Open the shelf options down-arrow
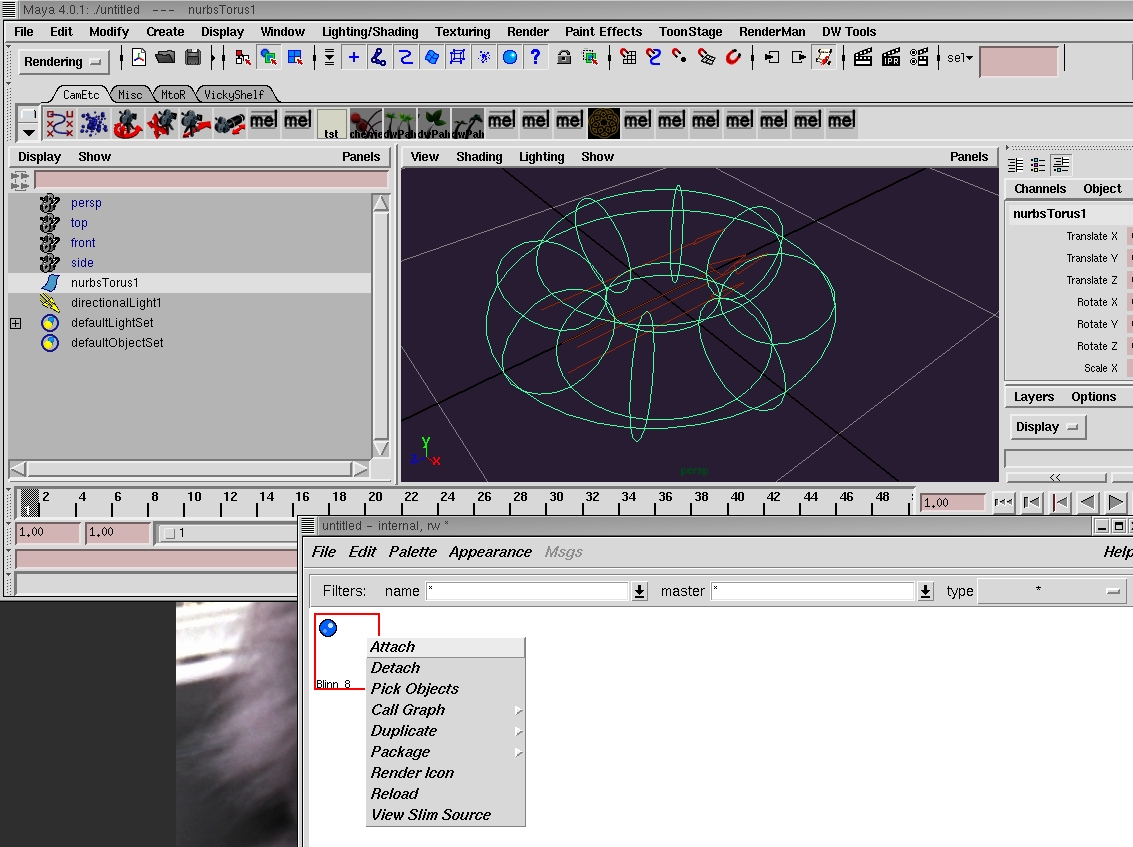 [28, 132]
